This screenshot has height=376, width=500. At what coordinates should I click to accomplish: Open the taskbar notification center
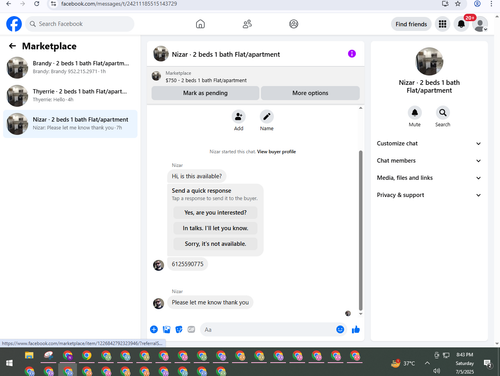487,363
